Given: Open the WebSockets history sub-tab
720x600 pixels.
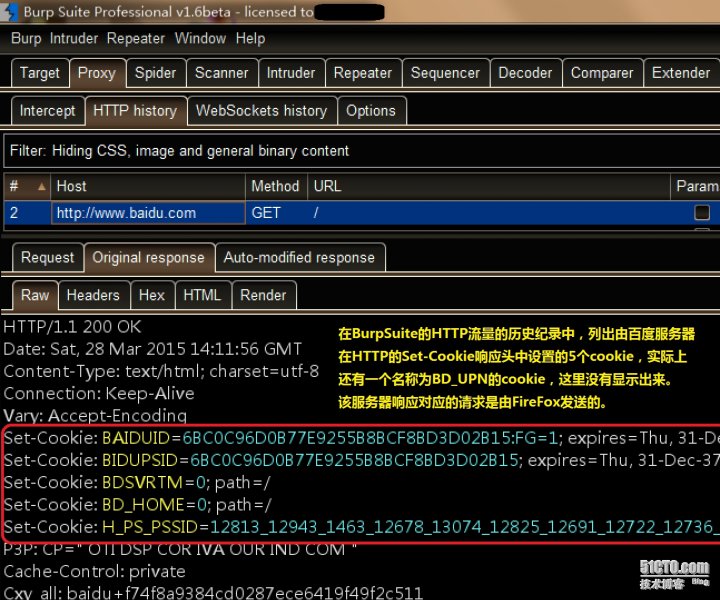Looking at the screenshot, I should click(262, 111).
